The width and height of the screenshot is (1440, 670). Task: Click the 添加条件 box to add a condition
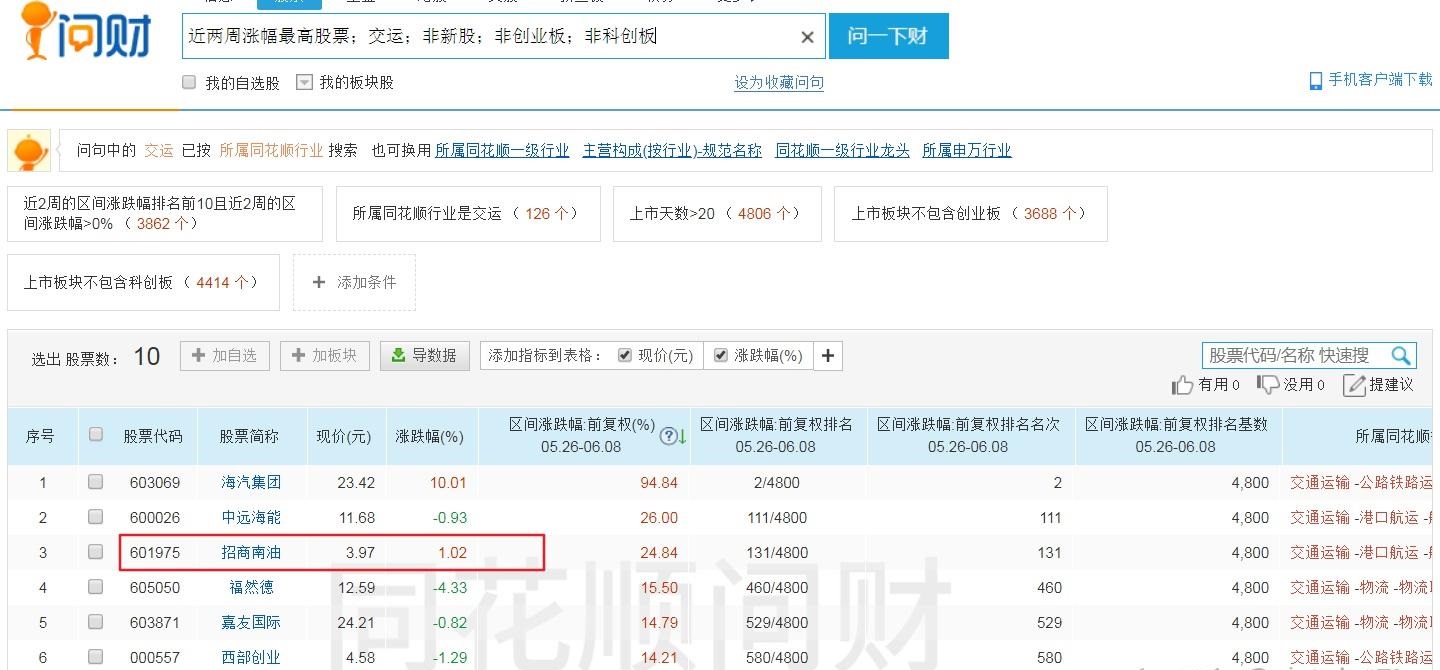tap(354, 283)
